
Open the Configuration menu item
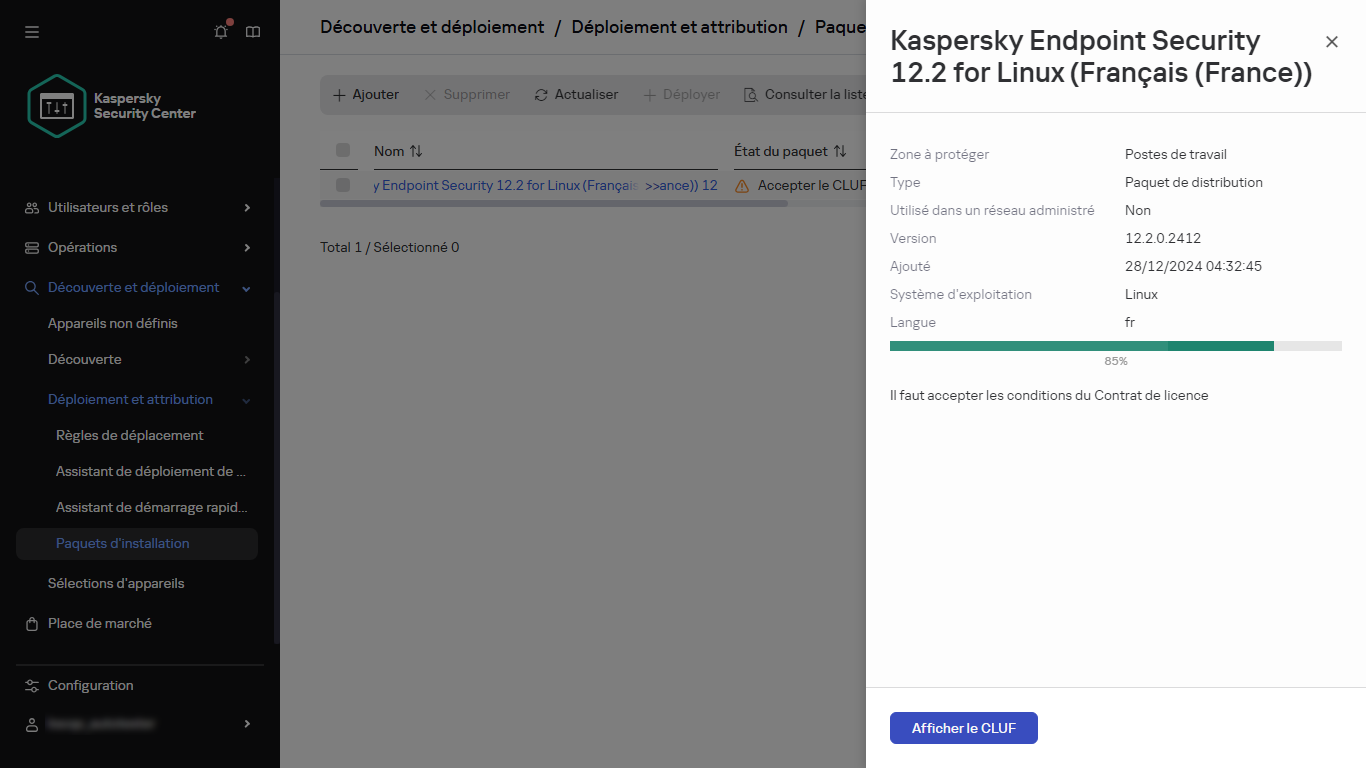point(90,685)
